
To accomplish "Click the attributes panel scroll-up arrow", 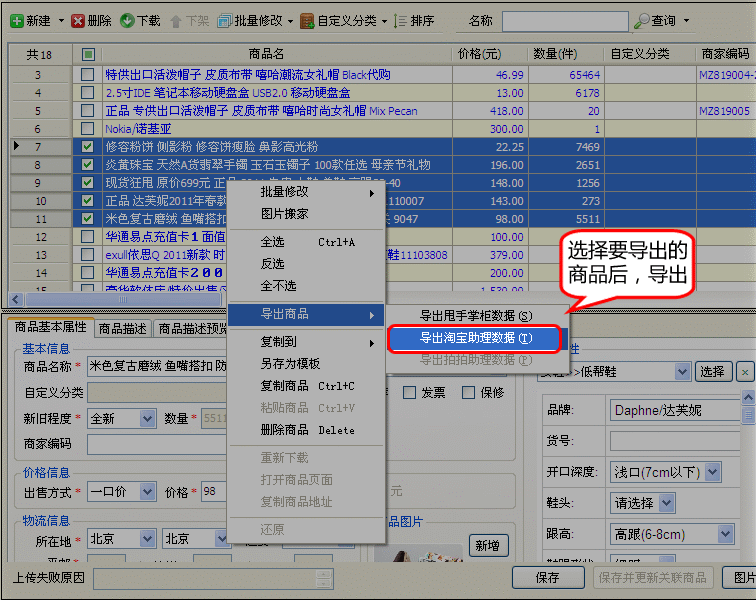I will (748, 397).
